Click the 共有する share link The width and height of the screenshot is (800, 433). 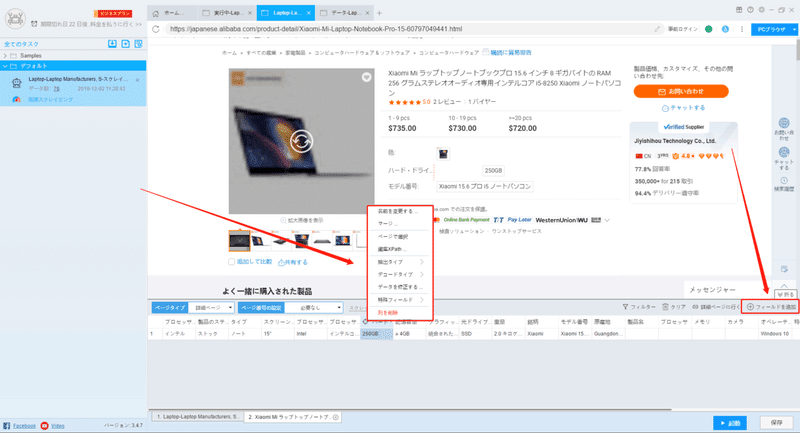tap(293, 262)
